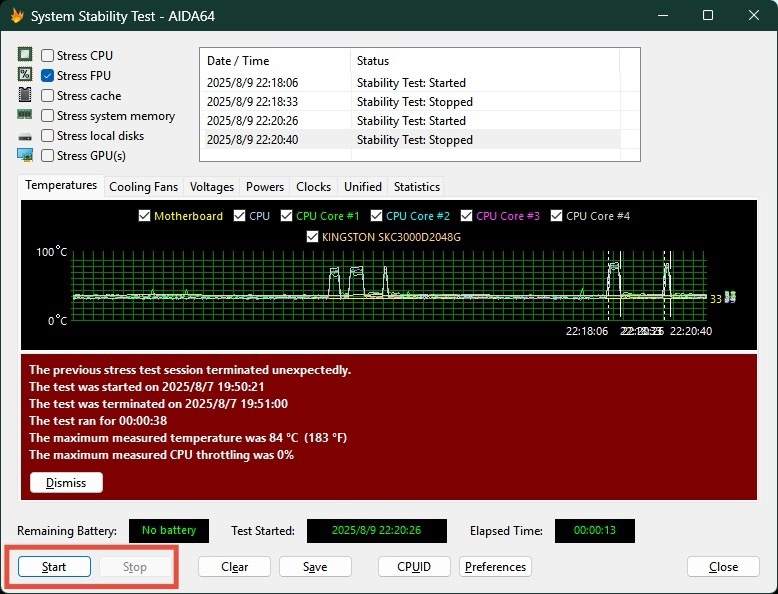This screenshot has width=778, height=594.
Task: Click the Elapsed Time value 00:00:13
Action: point(594,530)
